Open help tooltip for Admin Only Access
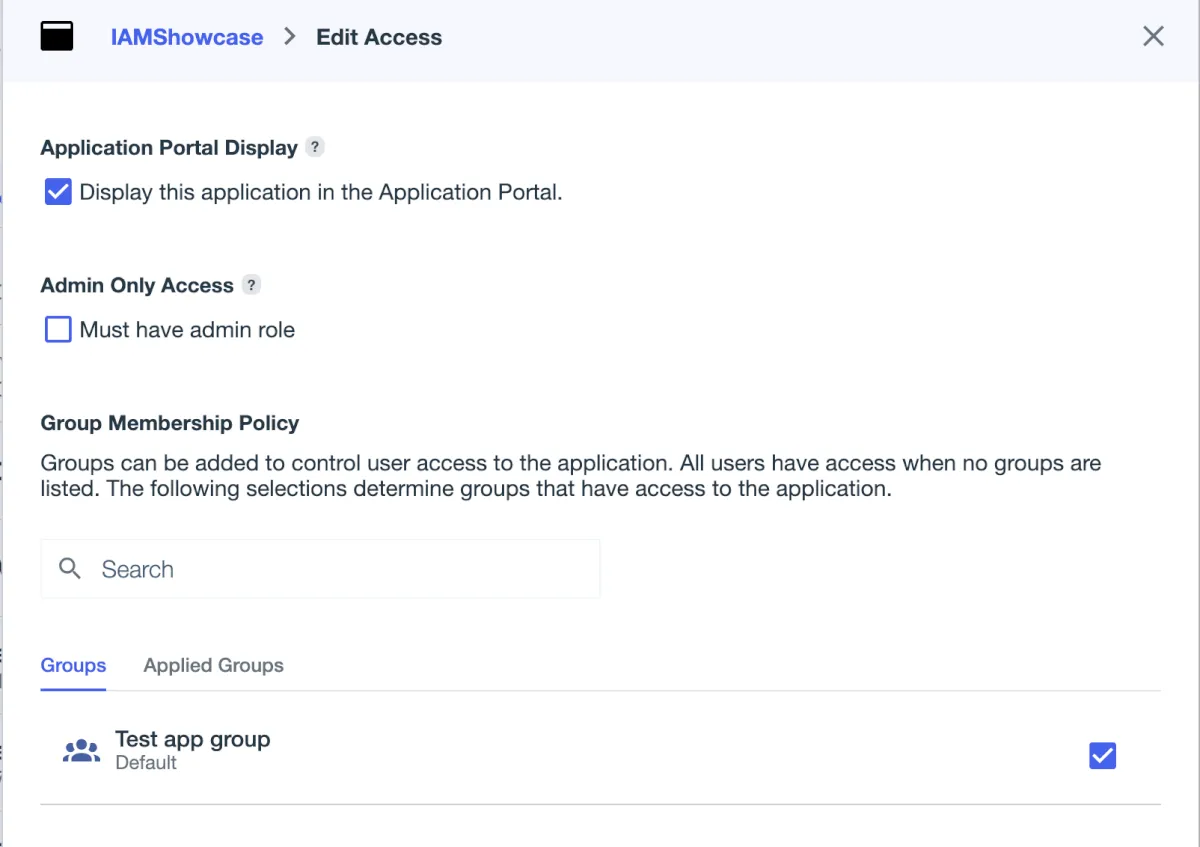The width and height of the screenshot is (1200, 847). coord(251,285)
